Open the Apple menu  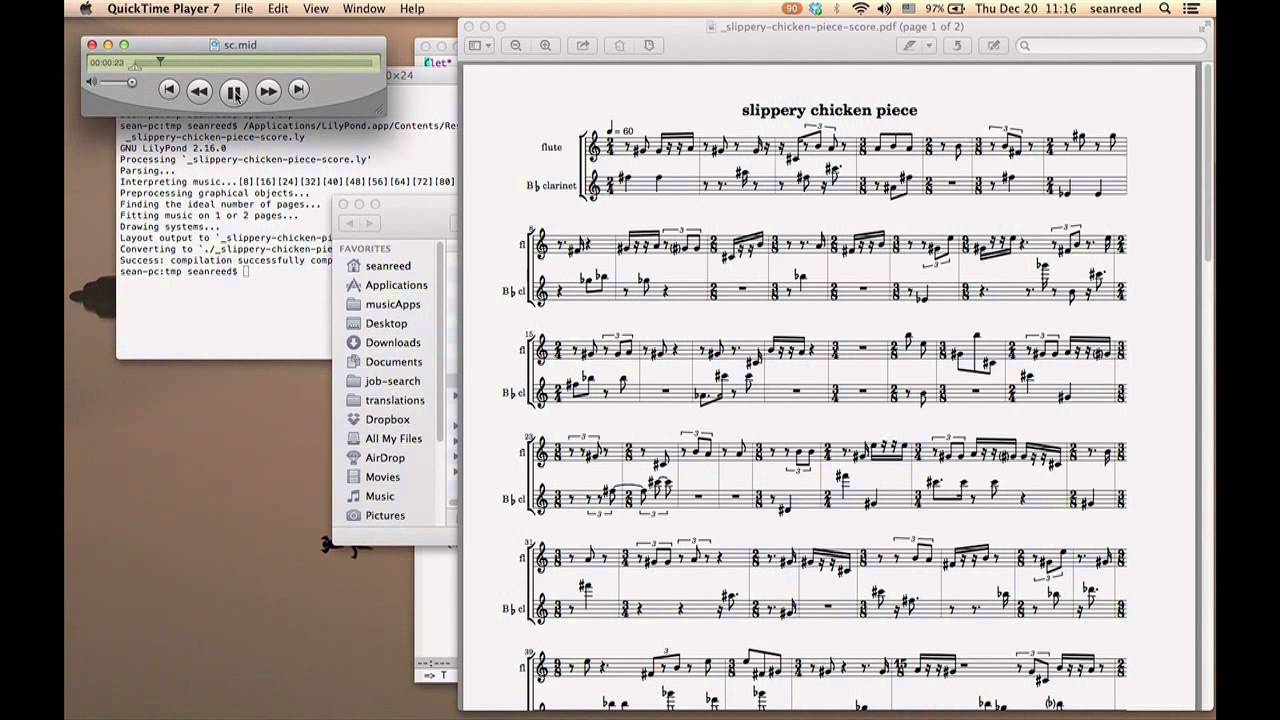[x=85, y=8]
